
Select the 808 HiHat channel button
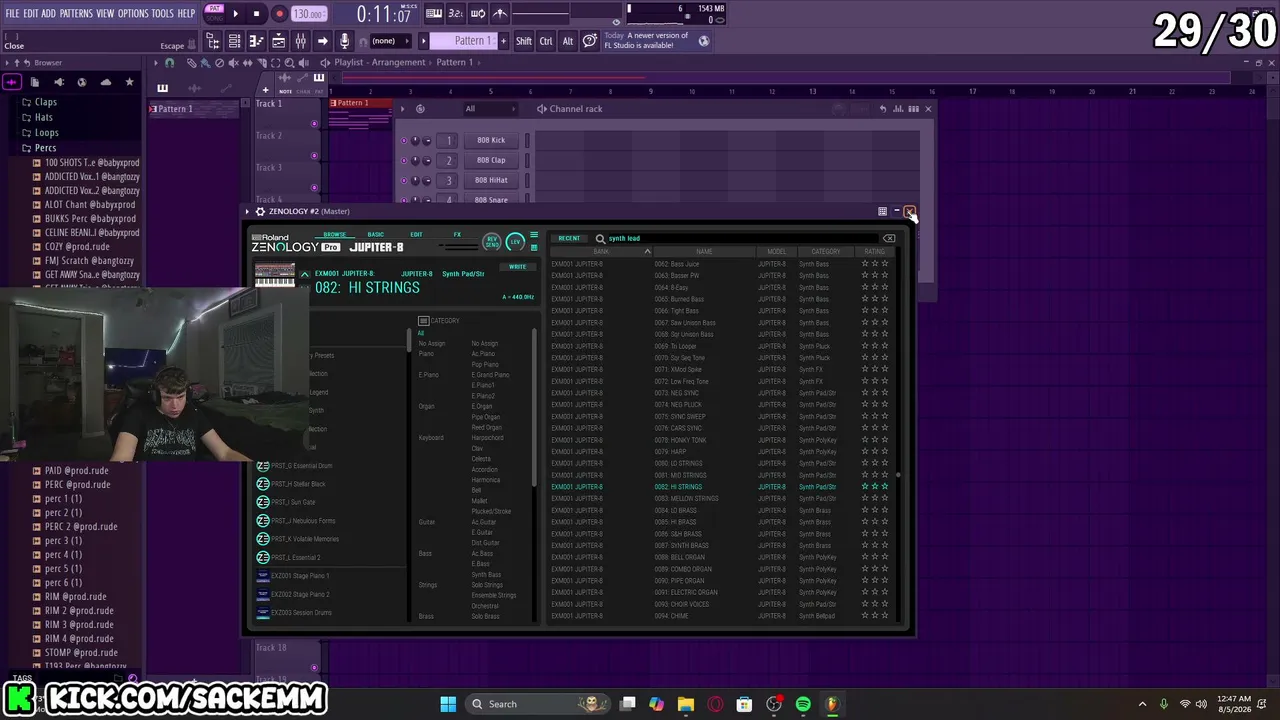click(491, 180)
